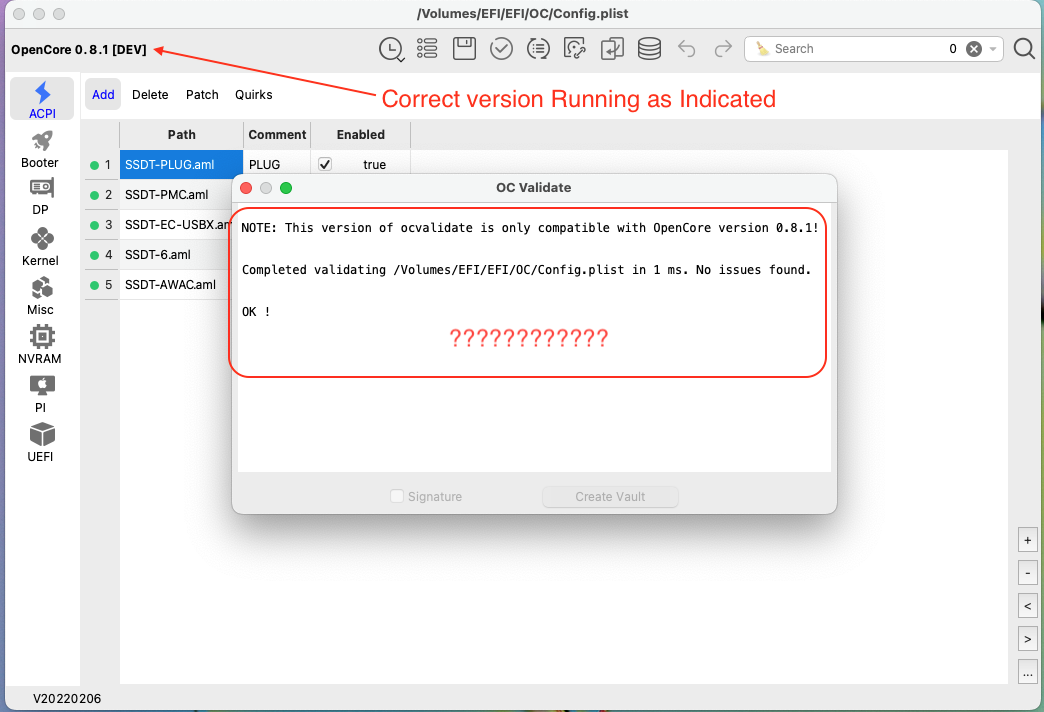The image size is (1044, 712).
Task: Switch to the Patch tab
Action: click(202, 94)
